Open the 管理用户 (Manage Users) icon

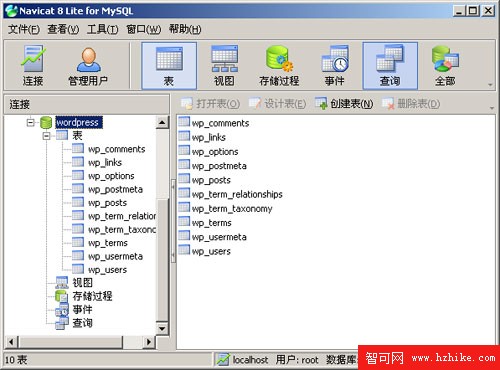coord(88,65)
